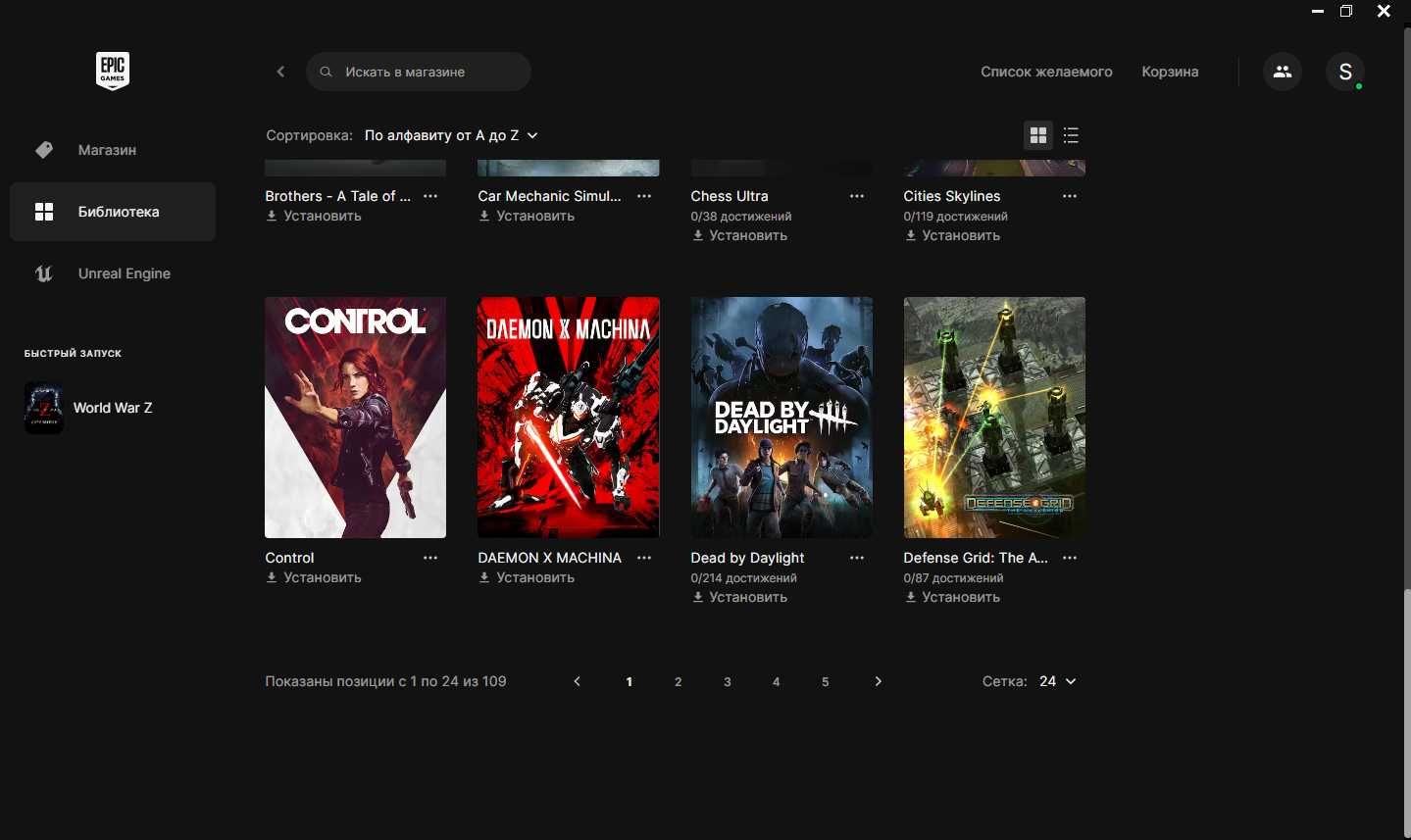
Task: Click the DAEMON X MACHINA title text
Action: (x=549, y=558)
